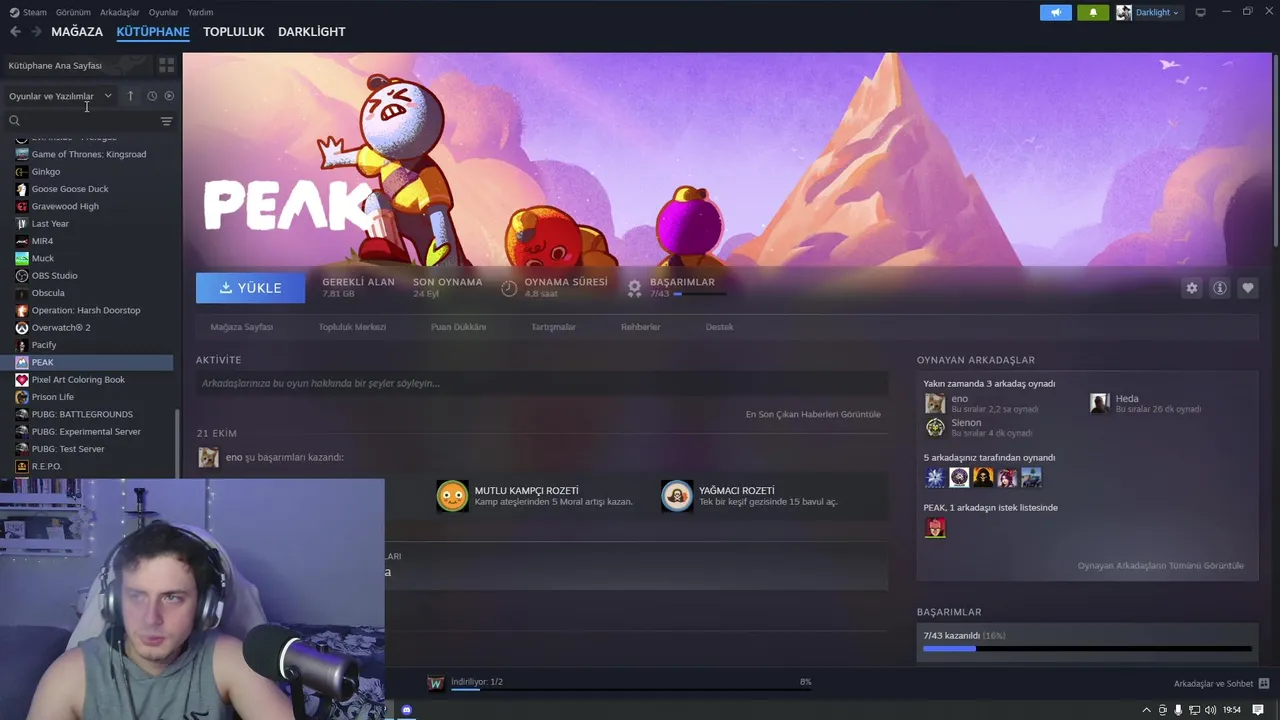Screen dimensions: 1280x720
Task: Expand the Darklight account dropdown
Action: [x=1175, y=12]
